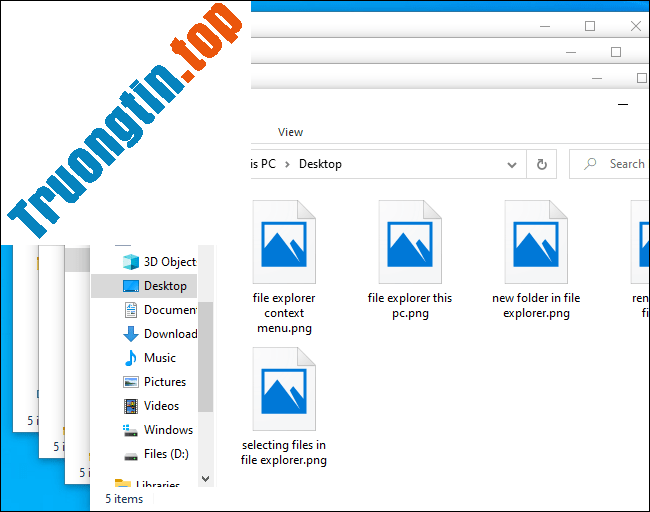Click the PC segment in address breadcrumb
Viewport: 650px width, 512px height.
point(263,164)
